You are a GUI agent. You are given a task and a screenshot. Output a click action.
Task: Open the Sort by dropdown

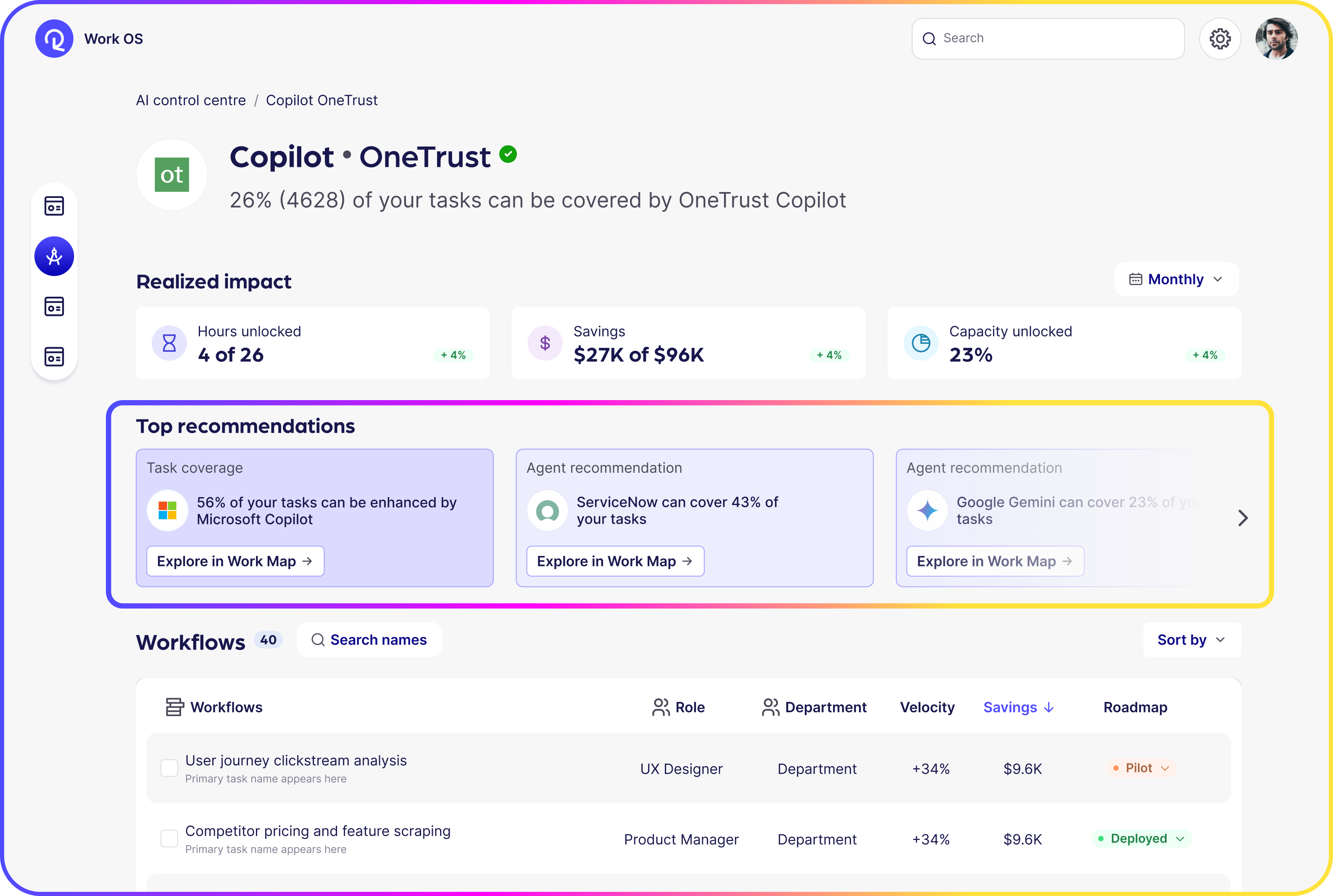1192,640
